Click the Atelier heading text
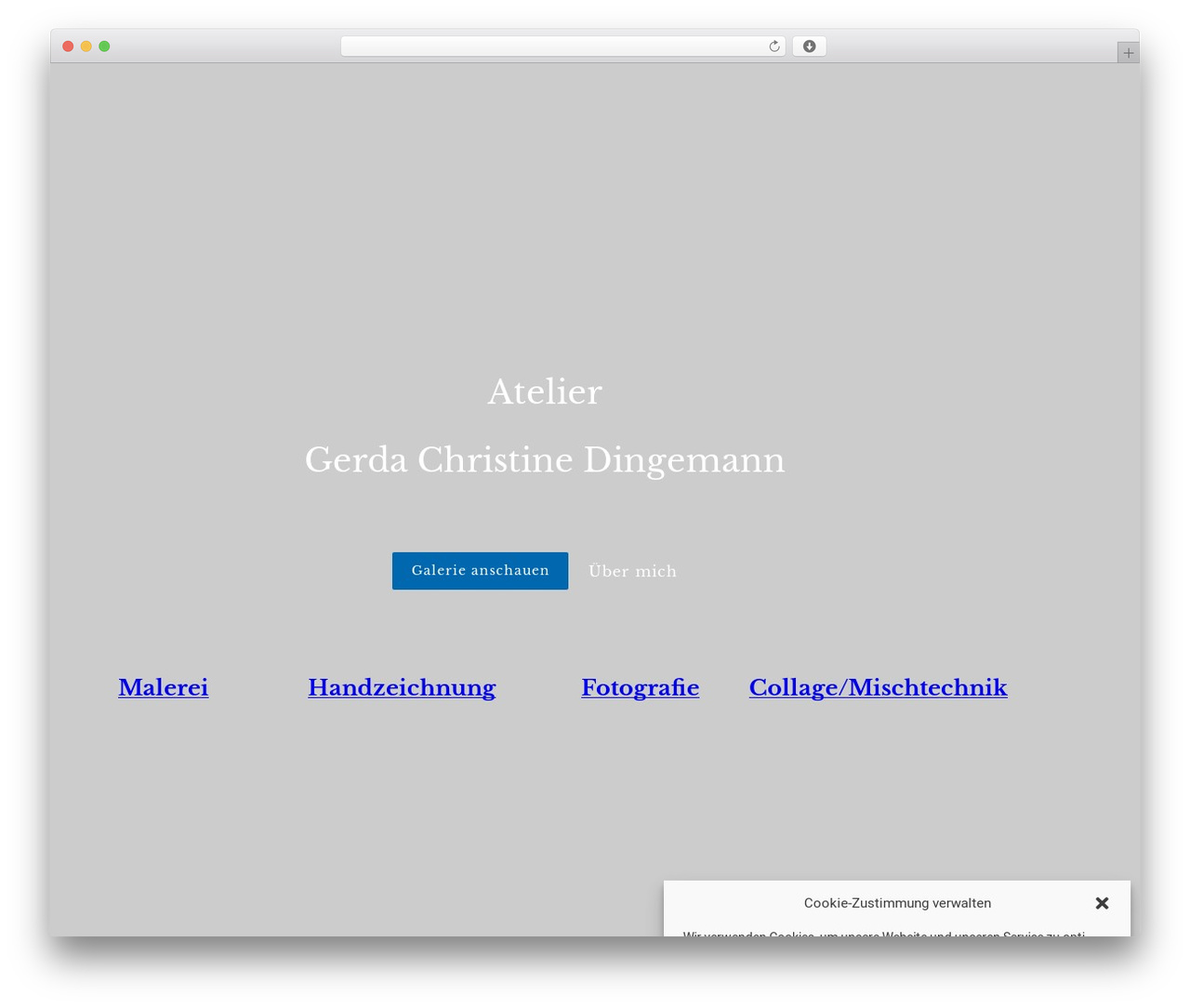 (x=545, y=391)
